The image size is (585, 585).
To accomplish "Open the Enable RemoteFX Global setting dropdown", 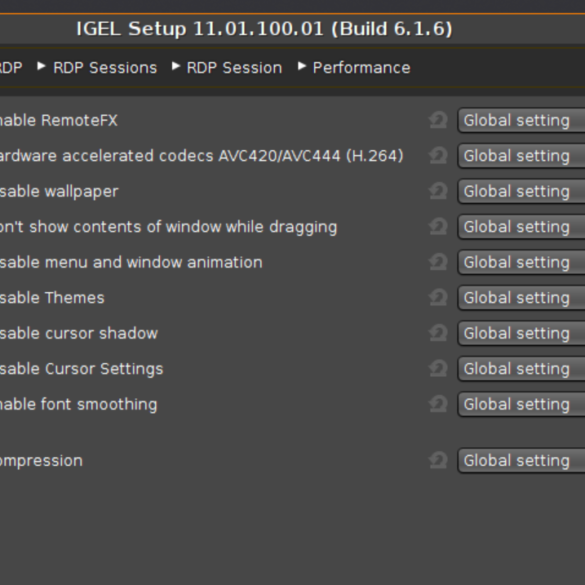I will pos(521,120).
